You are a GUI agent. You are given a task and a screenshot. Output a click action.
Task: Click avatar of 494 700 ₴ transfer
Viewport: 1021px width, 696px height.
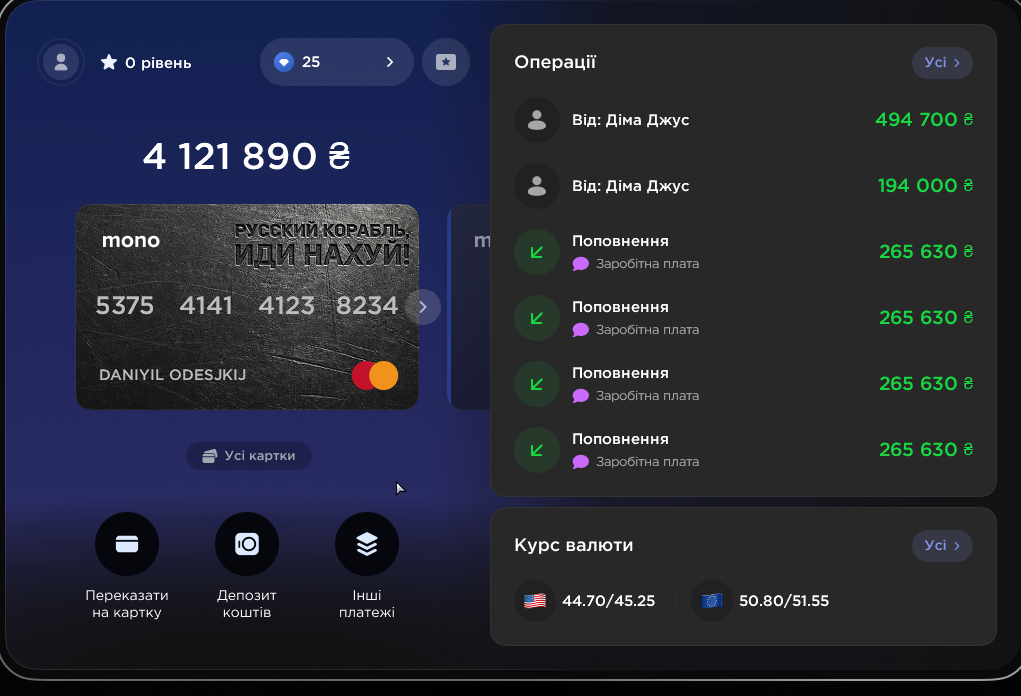coord(537,120)
